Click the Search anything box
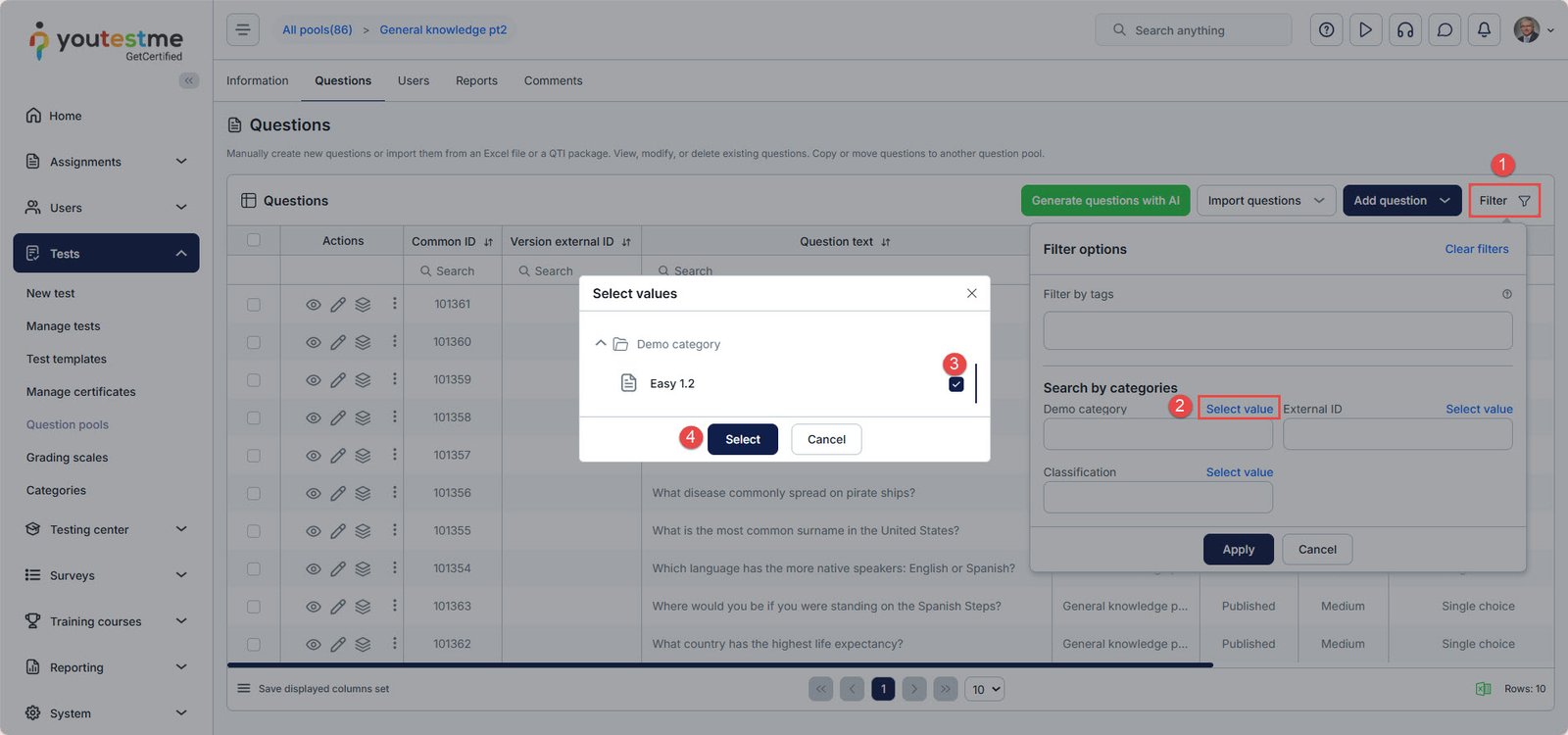The image size is (1568, 735). coord(1194,30)
